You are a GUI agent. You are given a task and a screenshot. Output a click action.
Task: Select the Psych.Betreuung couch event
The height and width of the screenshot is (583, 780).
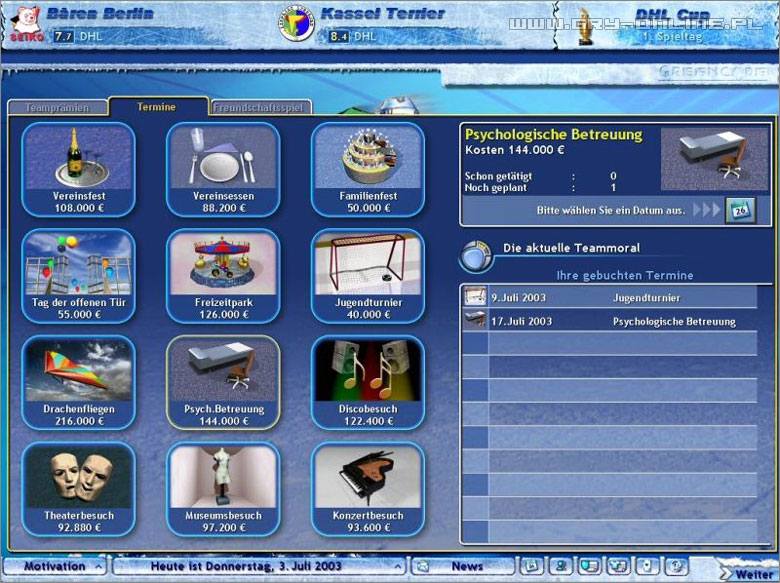(223, 383)
